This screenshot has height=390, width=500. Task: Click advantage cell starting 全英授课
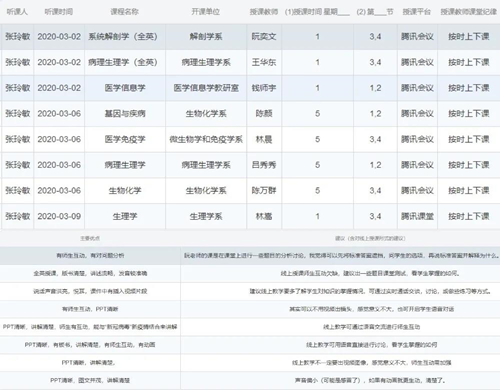[x=90, y=273]
